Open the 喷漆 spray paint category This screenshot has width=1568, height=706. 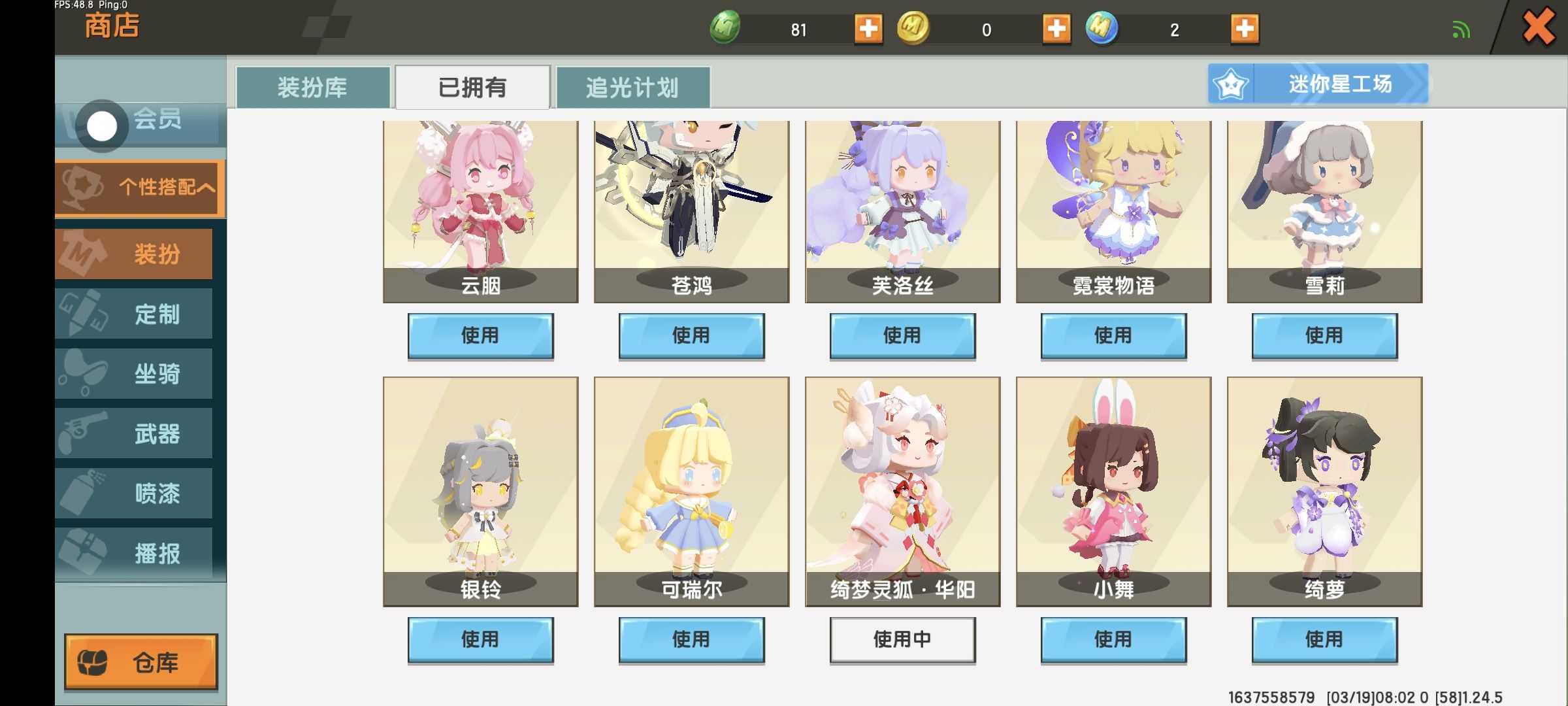[x=134, y=494]
